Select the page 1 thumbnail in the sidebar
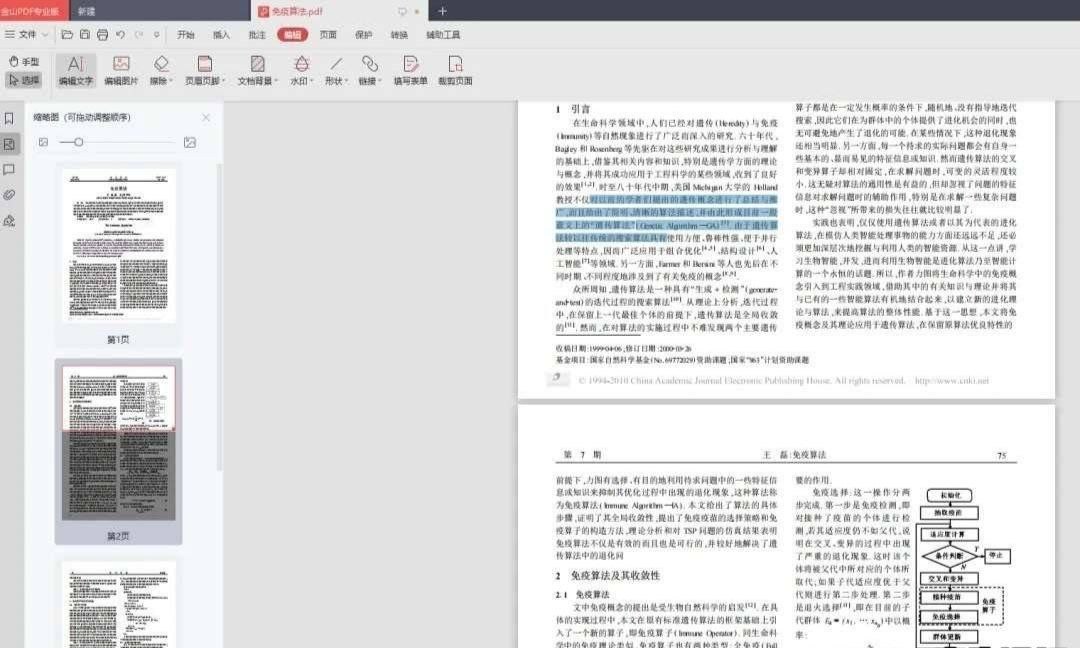1080x648 pixels. [119, 245]
